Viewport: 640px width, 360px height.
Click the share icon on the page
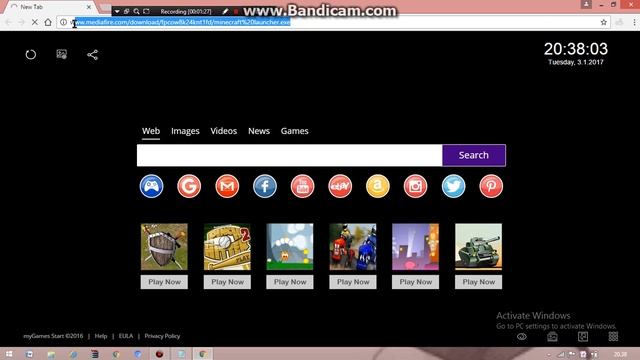click(x=93, y=55)
